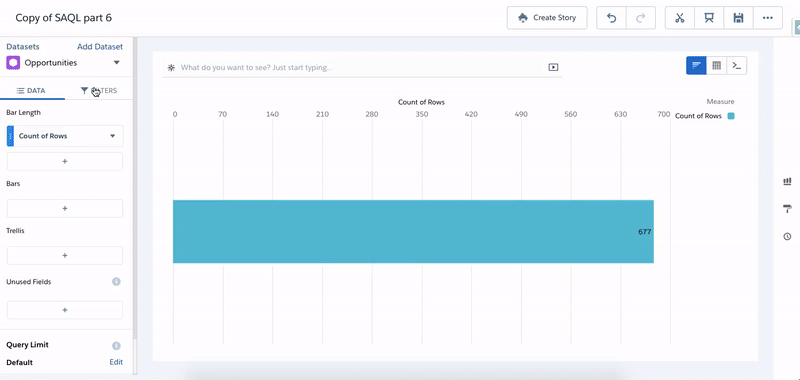Open the paint roller formatting icon
The height and width of the screenshot is (380, 800).
click(x=787, y=209)
